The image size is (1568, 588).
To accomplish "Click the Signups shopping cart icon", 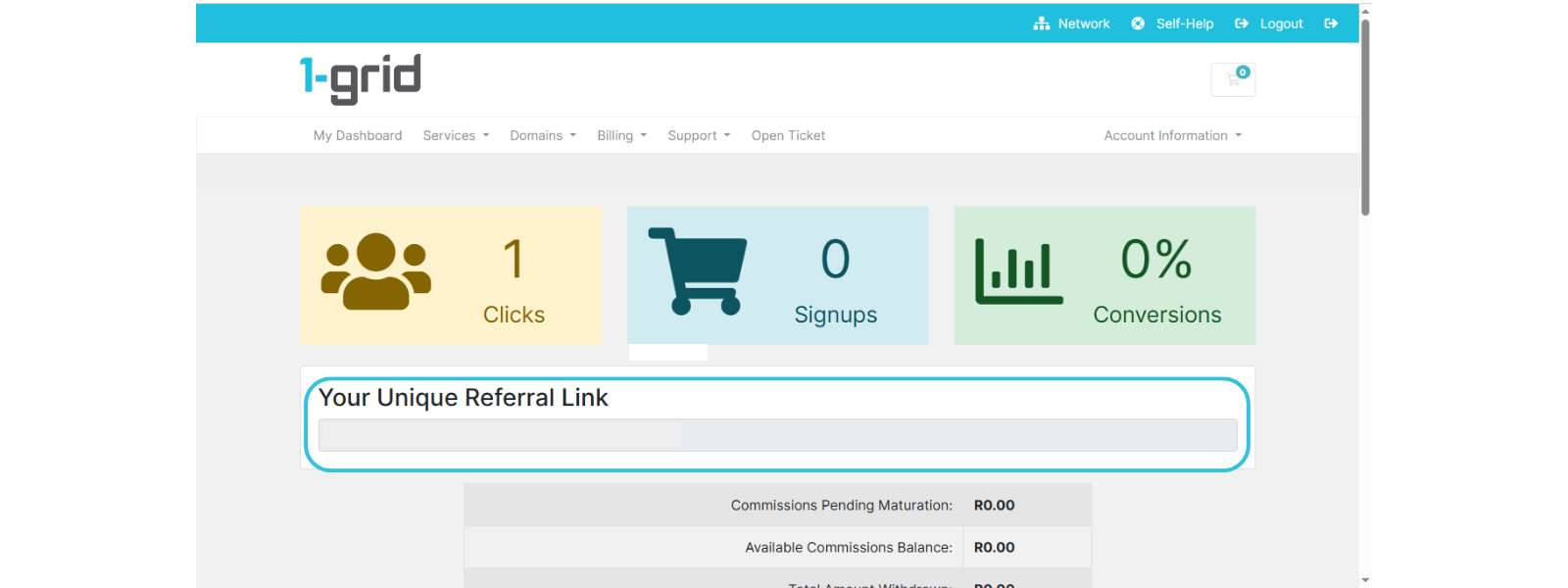I will tap(698, 271).
